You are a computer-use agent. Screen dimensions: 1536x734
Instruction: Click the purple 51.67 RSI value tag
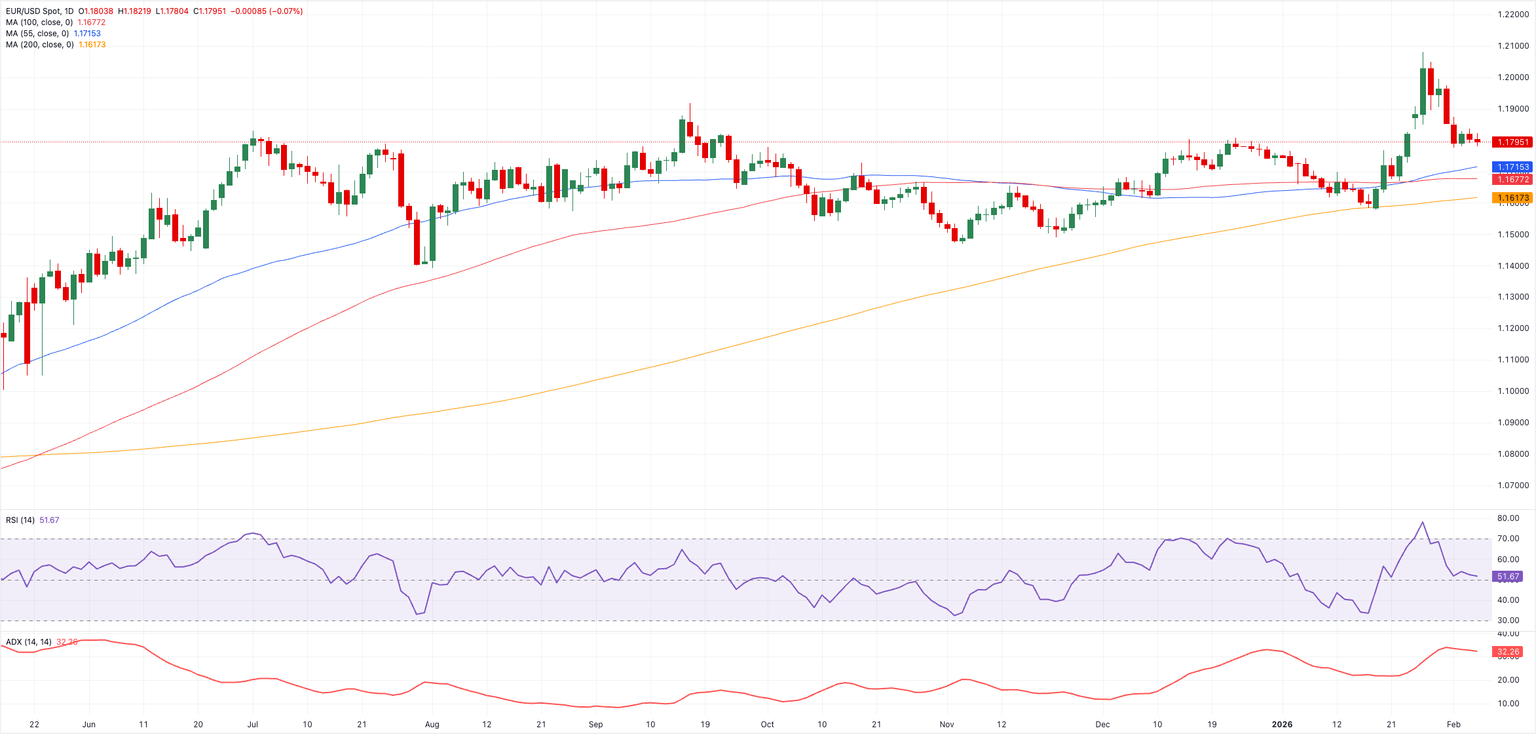click(x=1508, y=577)
